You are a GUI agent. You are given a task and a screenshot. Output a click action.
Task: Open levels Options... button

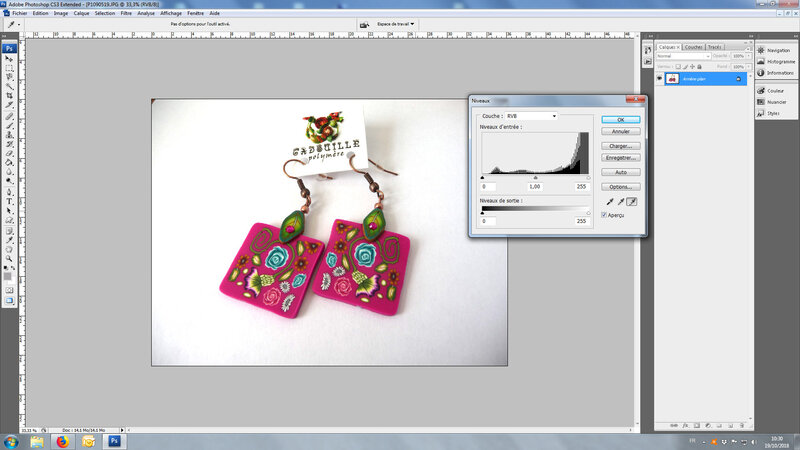(x=620, y=187)
